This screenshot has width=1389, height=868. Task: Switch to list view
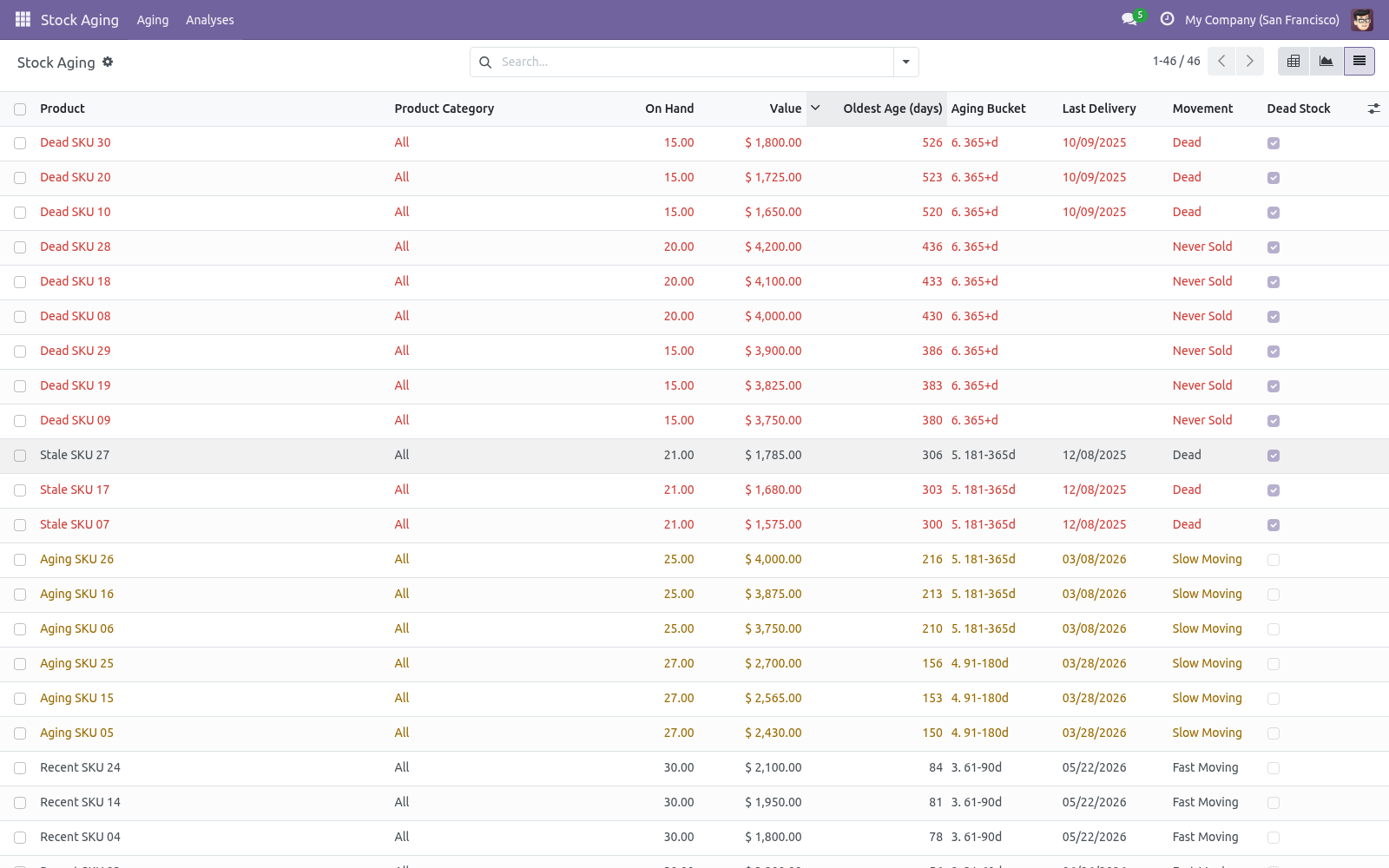click(1359, 61)
